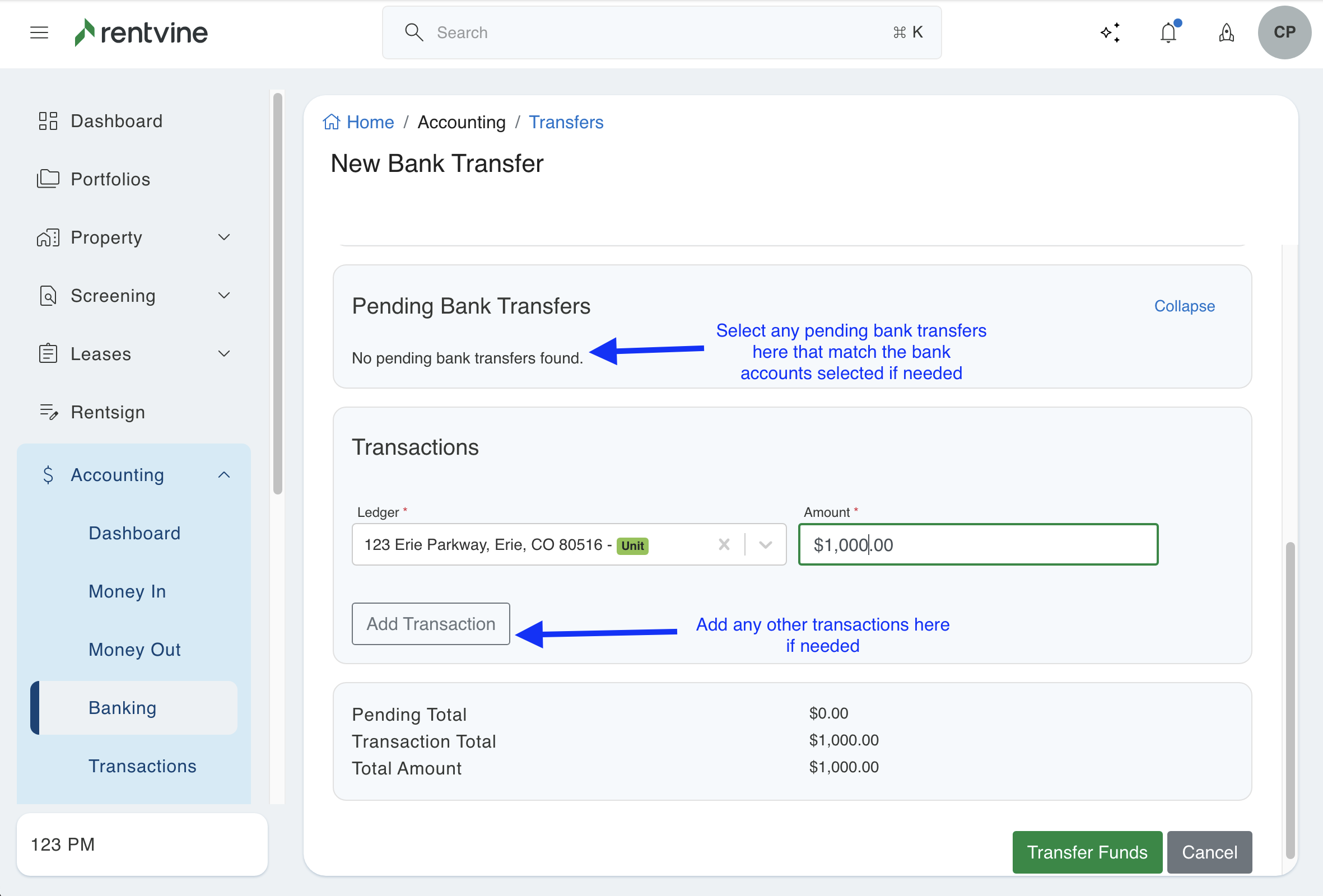Click into the Amount input field

point(977,545)
